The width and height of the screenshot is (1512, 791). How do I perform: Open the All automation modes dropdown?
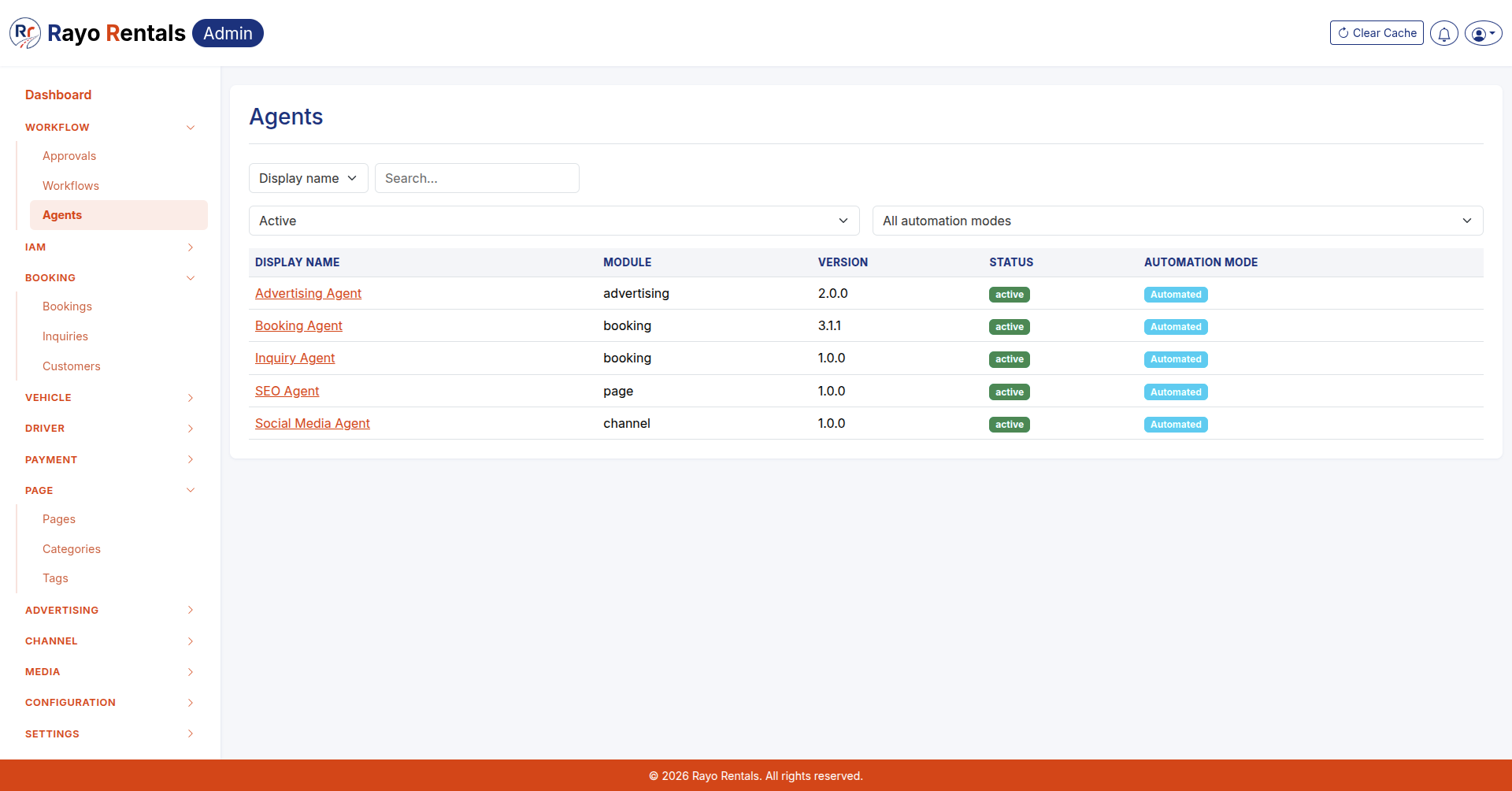pyautogui.click(x=1178, y=221)
